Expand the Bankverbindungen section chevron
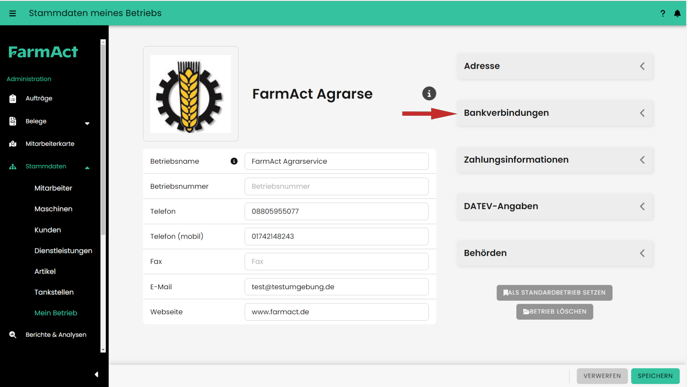This screenshot has height=387, width=688. click(642, 113)
